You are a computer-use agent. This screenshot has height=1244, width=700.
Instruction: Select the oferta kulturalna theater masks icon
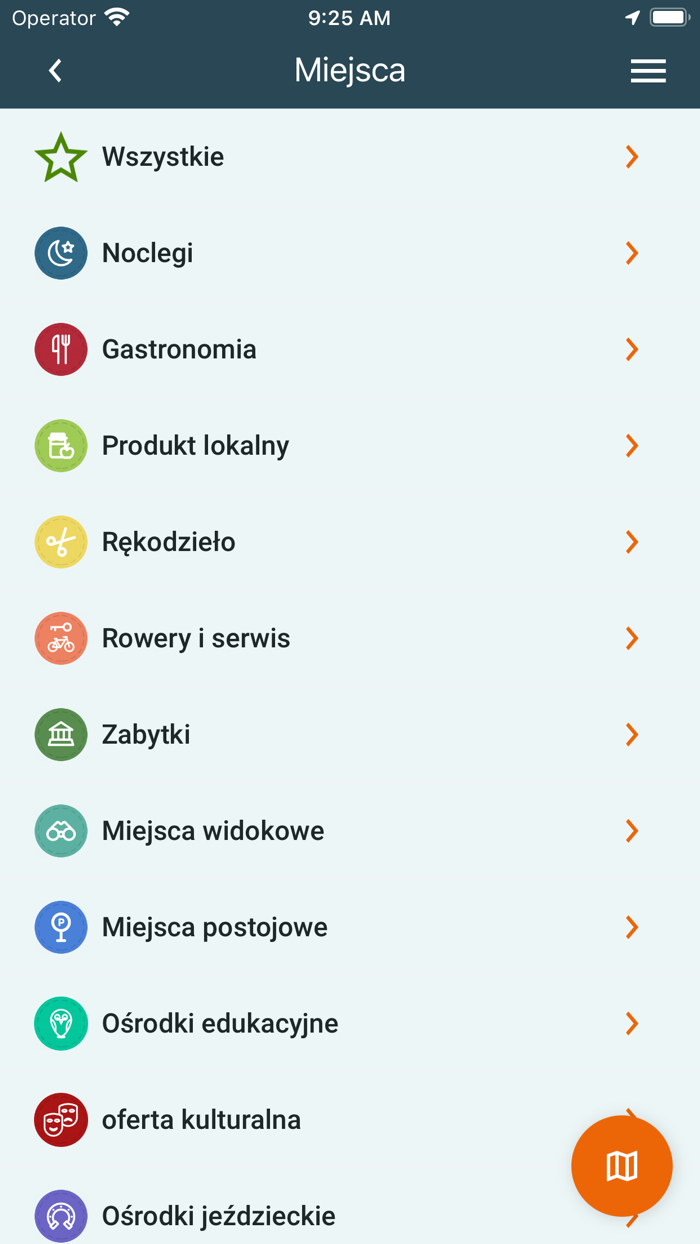(x=60, y=1120)
